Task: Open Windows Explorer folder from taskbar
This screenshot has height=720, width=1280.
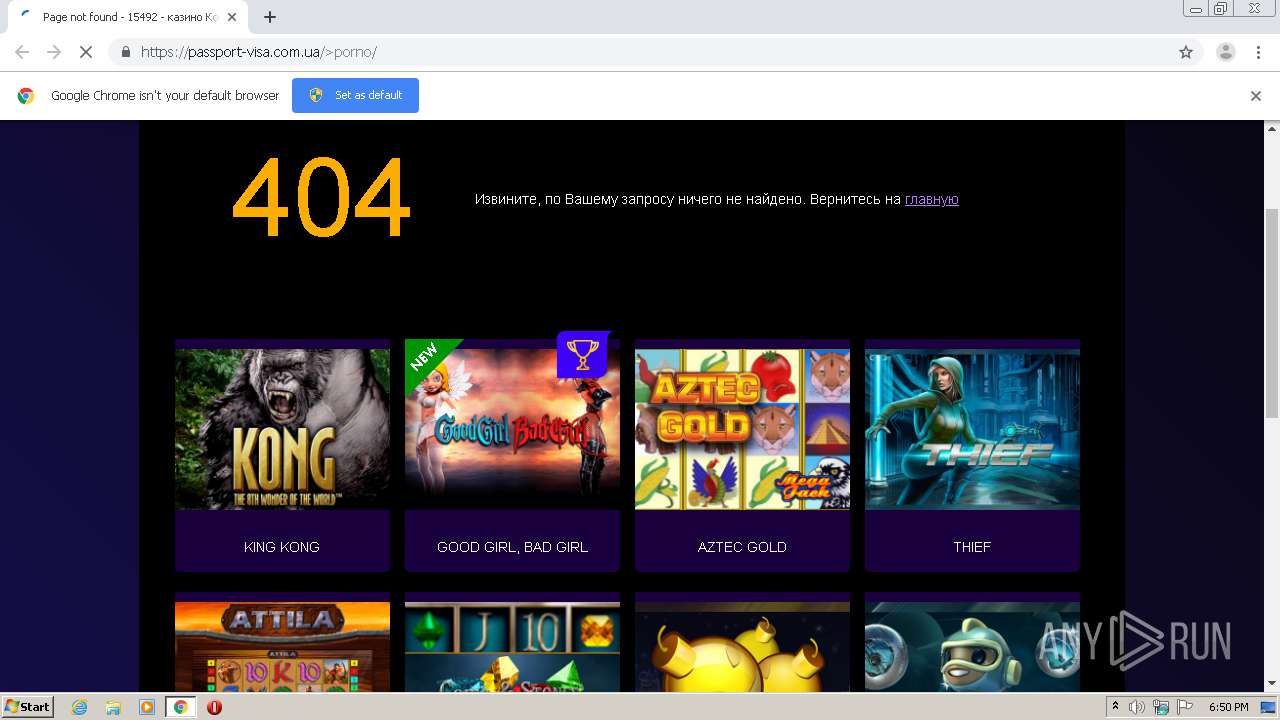Action: pyautogui.click(x=113, y=707)
